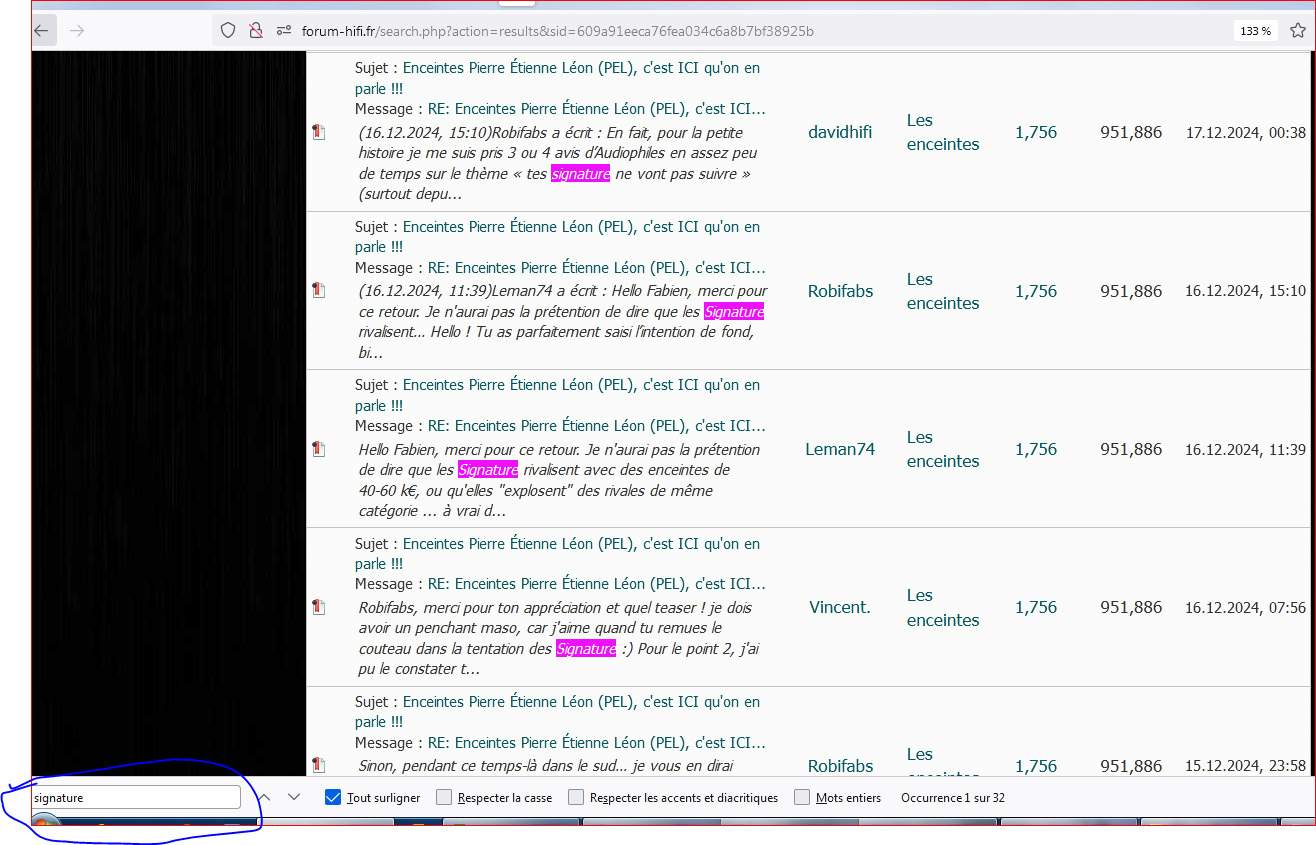
Task: Go to next find occurrence arrow
Action: click(294, 797)
